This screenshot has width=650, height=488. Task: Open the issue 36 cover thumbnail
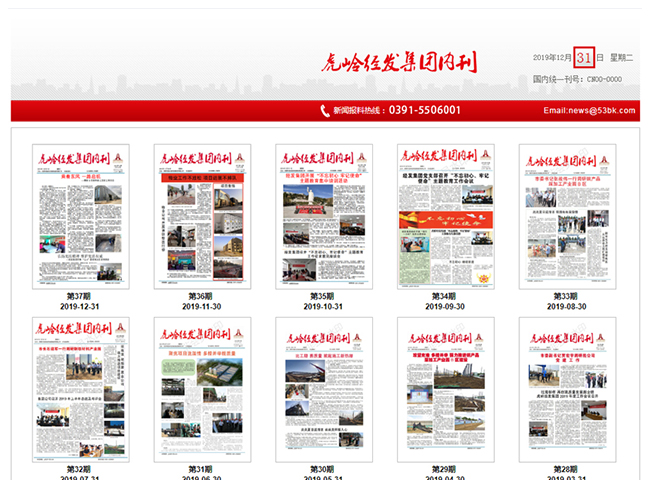click(202, 217)
